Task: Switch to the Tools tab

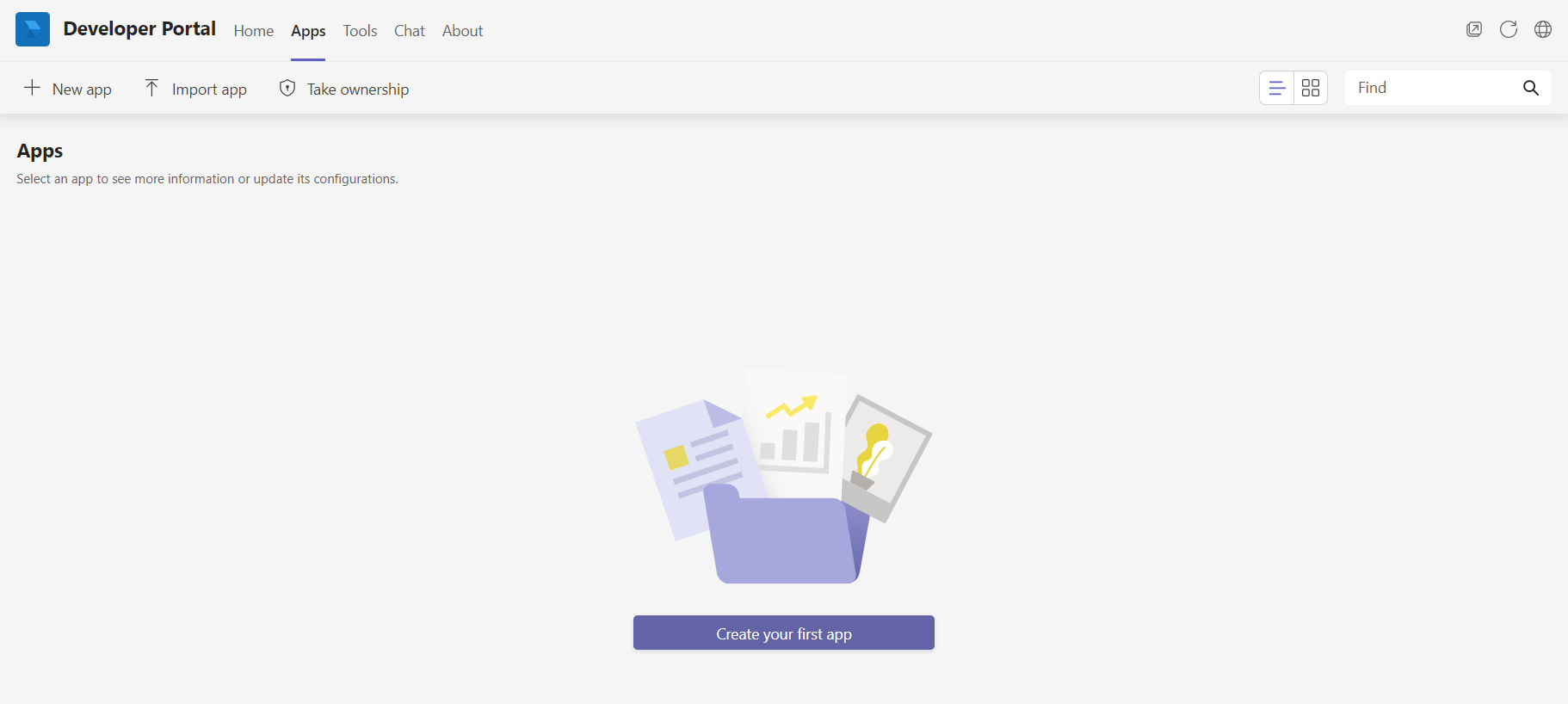Action: pyautogui.click(x=360, y=31)
